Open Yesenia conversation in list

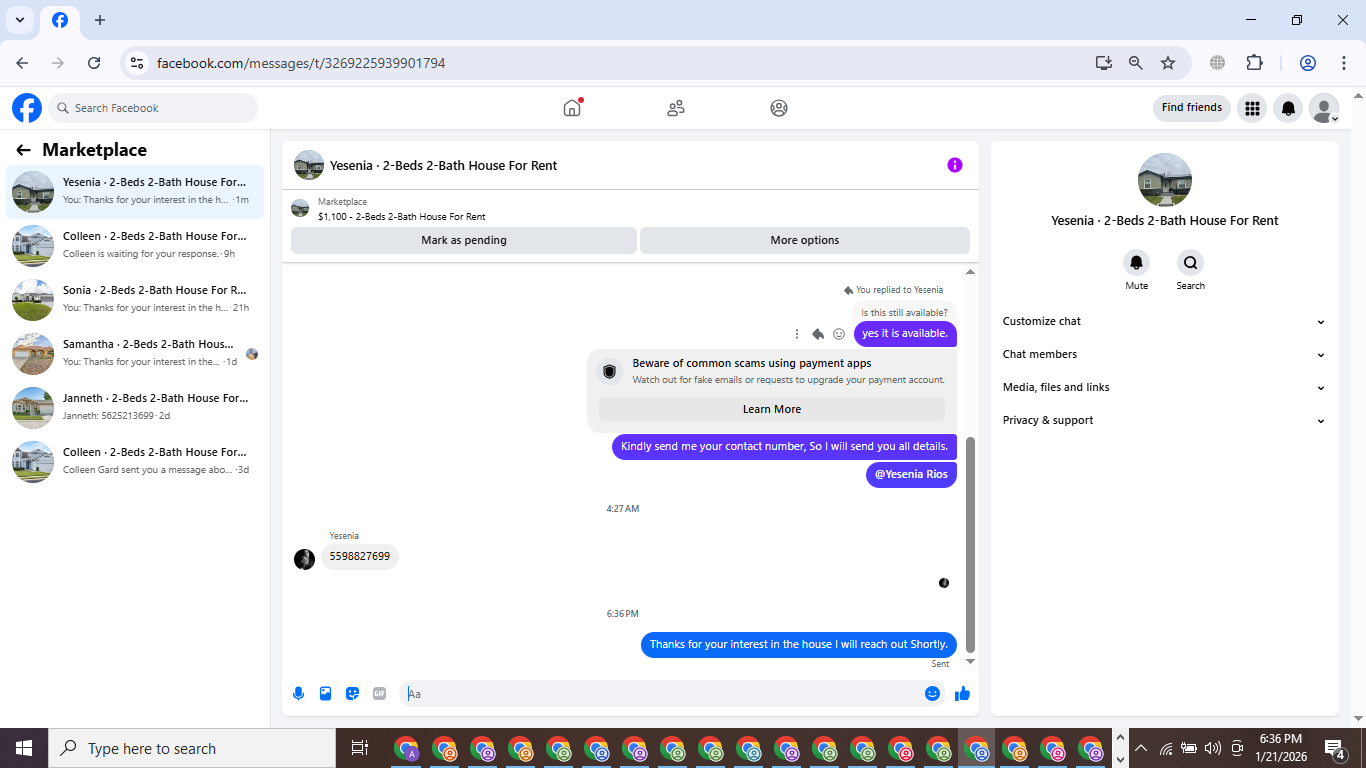(135, 191)
